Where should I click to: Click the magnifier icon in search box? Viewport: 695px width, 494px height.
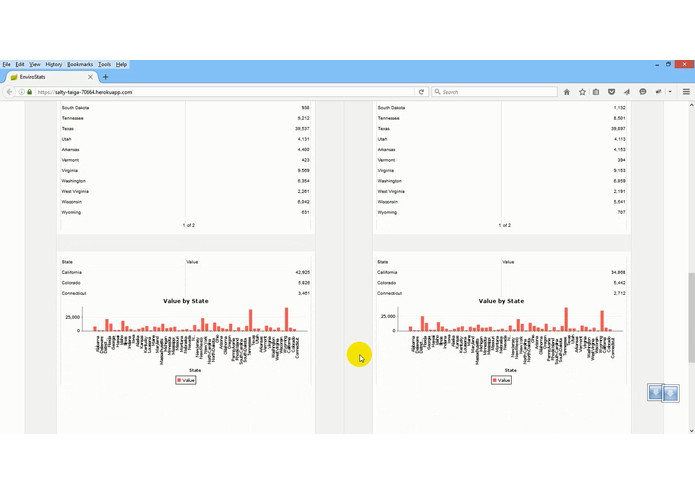pos(437,92)
